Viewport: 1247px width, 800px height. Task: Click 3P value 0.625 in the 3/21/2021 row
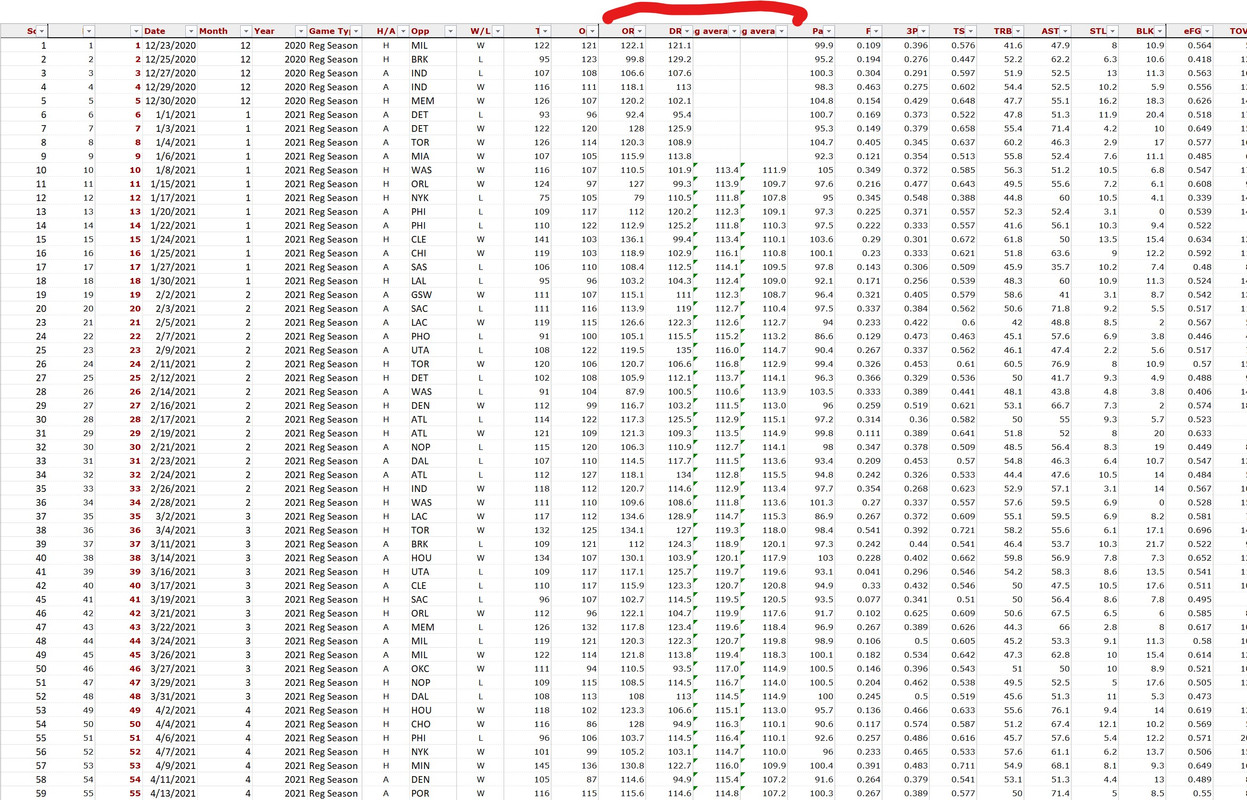pos(908,614)
